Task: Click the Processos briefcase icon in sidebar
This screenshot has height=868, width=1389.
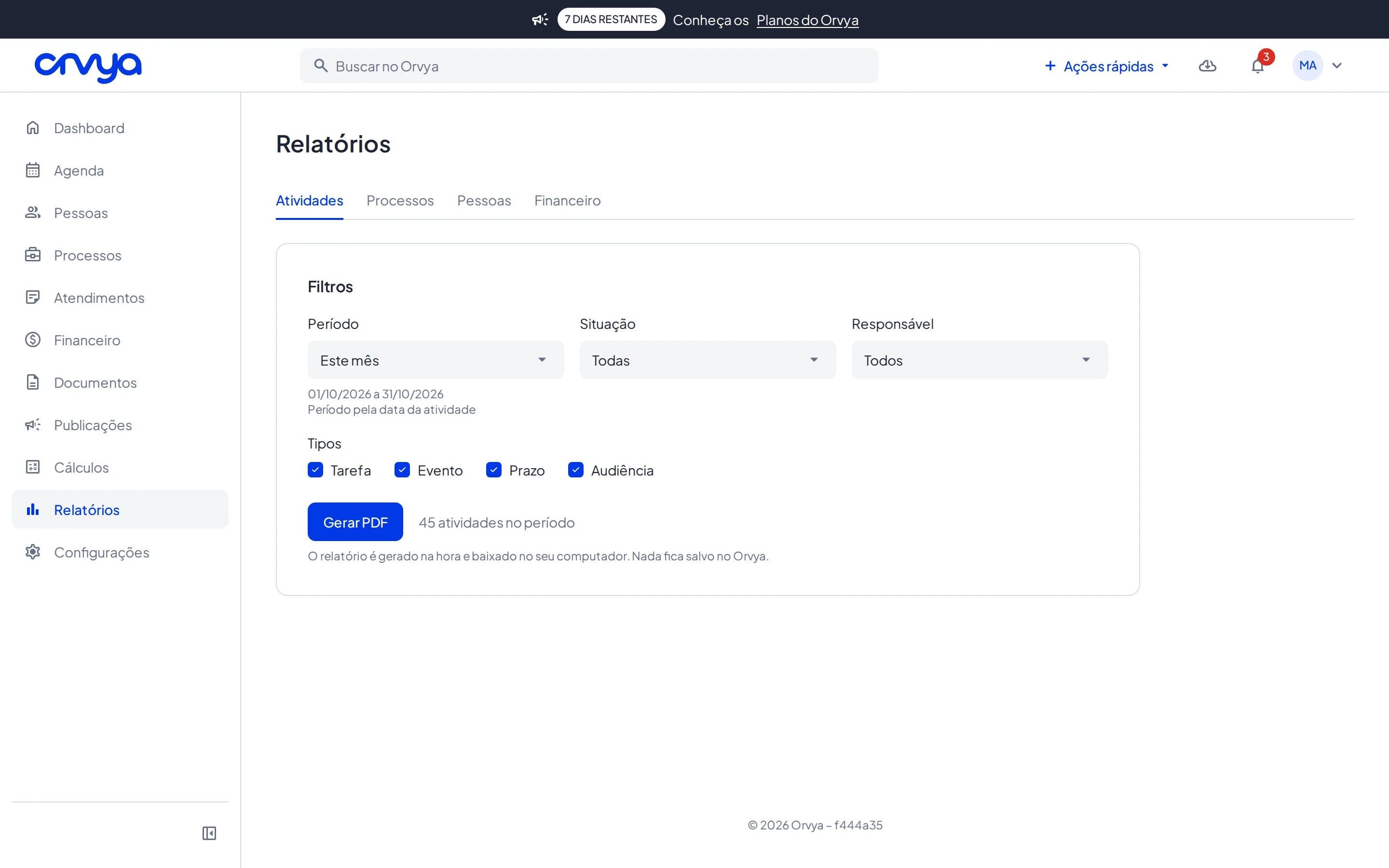Action: pyautogui.click(x=33, y=255)
